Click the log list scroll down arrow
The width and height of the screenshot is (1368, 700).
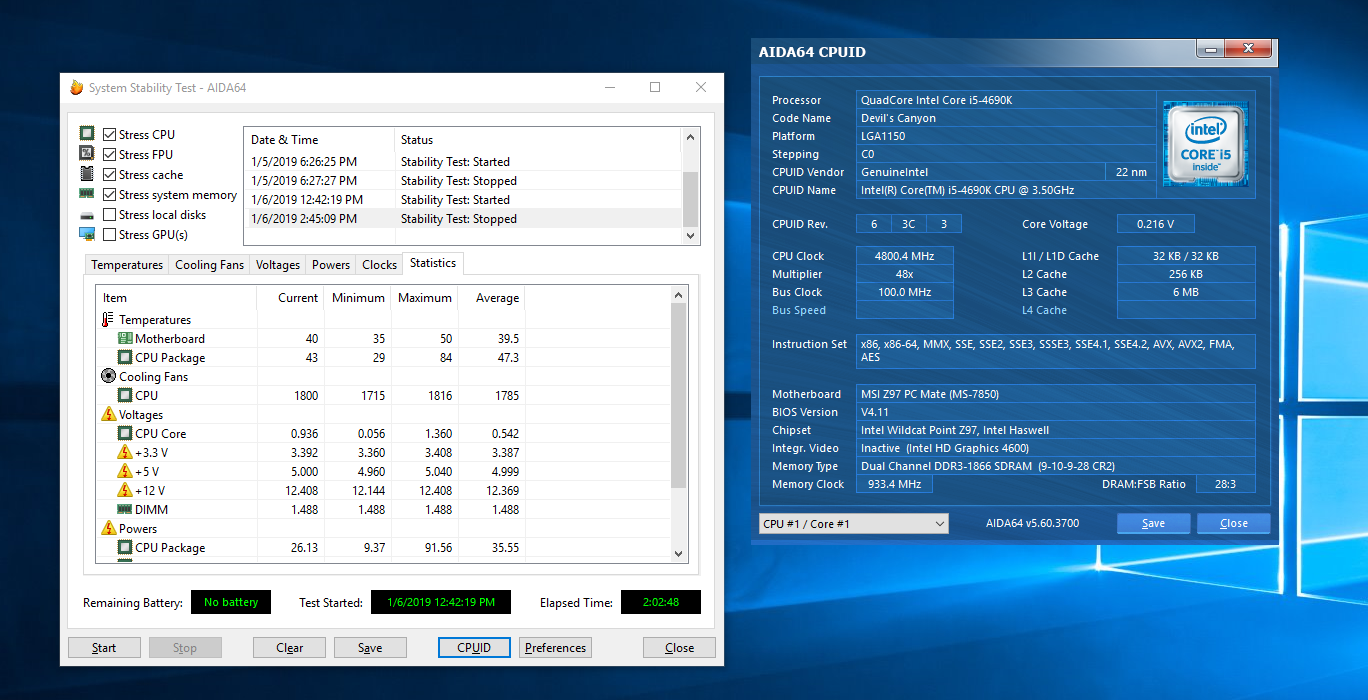click(690, 236)
